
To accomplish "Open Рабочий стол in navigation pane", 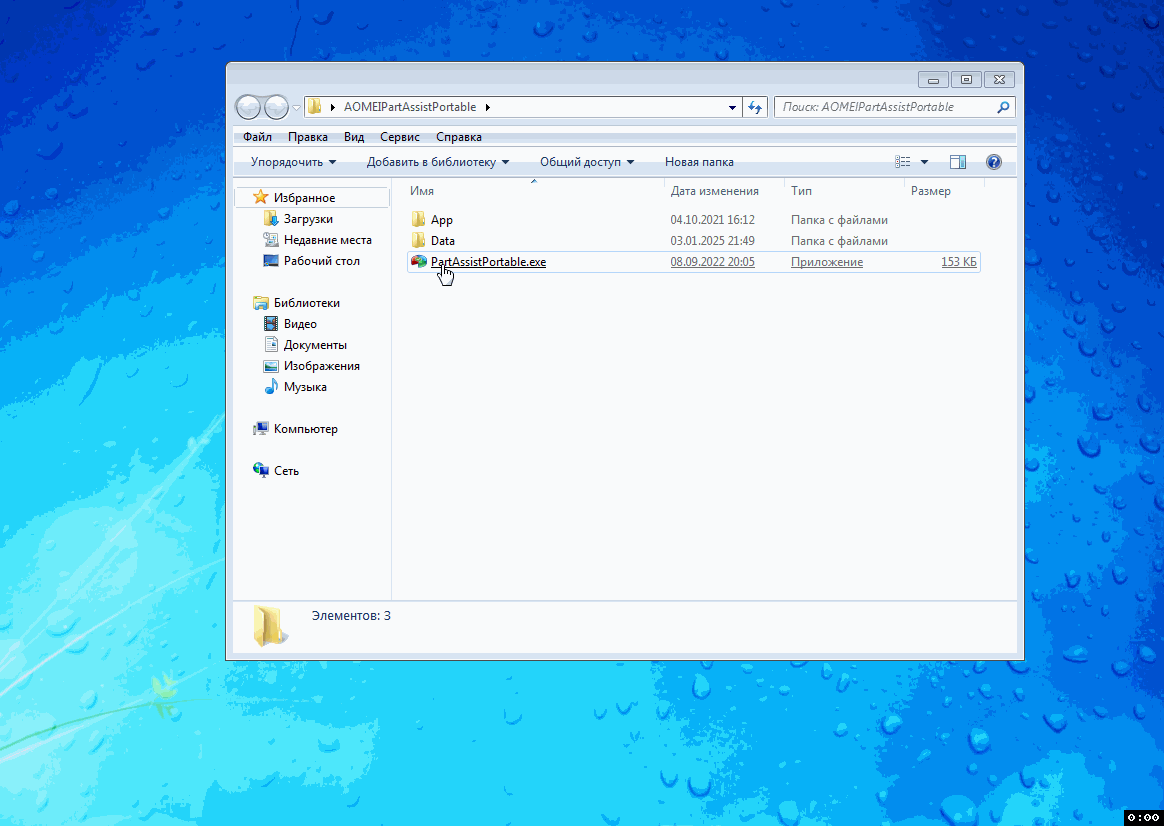I will click(321, 260).
